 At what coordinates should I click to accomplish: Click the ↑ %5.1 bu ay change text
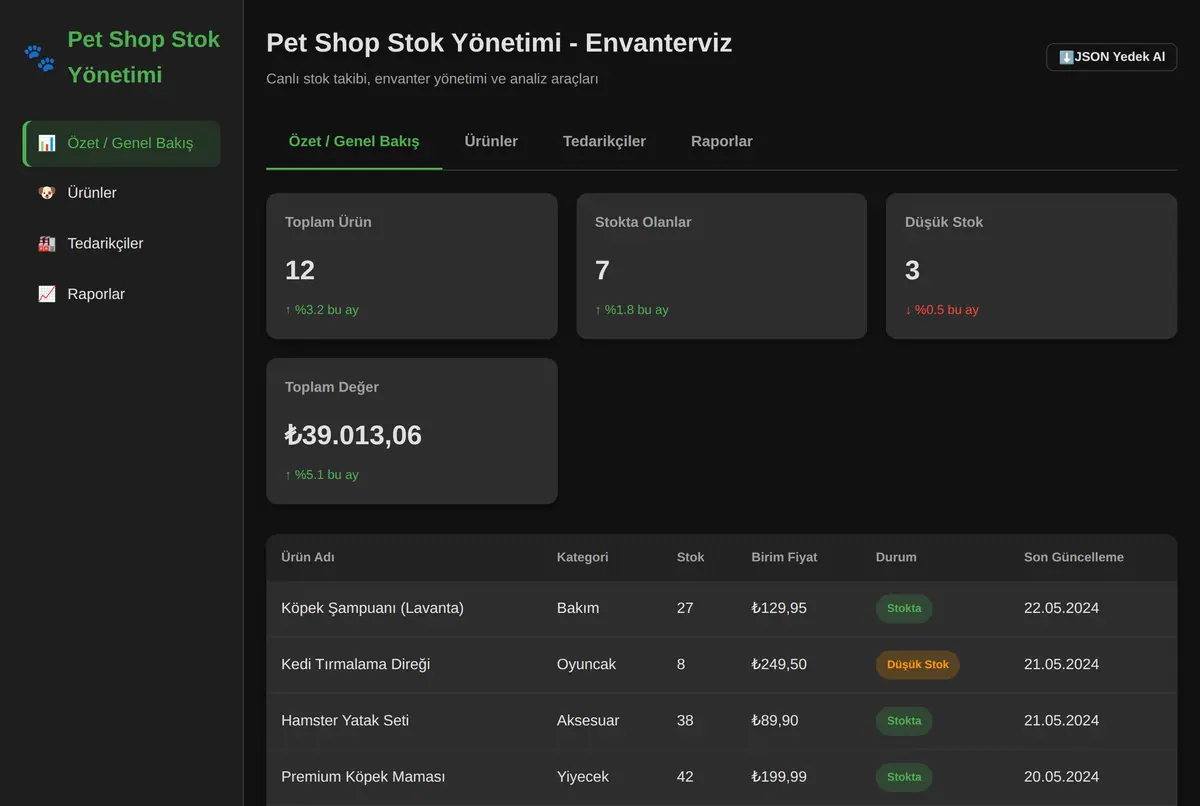point(321,475)
